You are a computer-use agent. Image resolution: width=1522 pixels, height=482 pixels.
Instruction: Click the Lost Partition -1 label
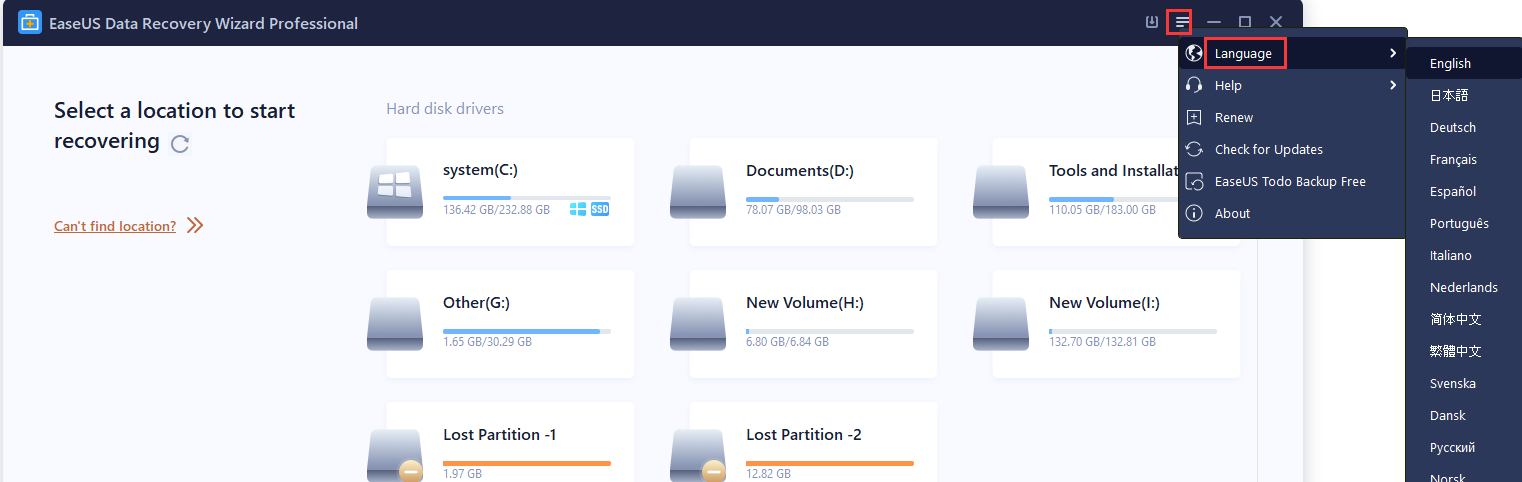[x=500, y=434]
